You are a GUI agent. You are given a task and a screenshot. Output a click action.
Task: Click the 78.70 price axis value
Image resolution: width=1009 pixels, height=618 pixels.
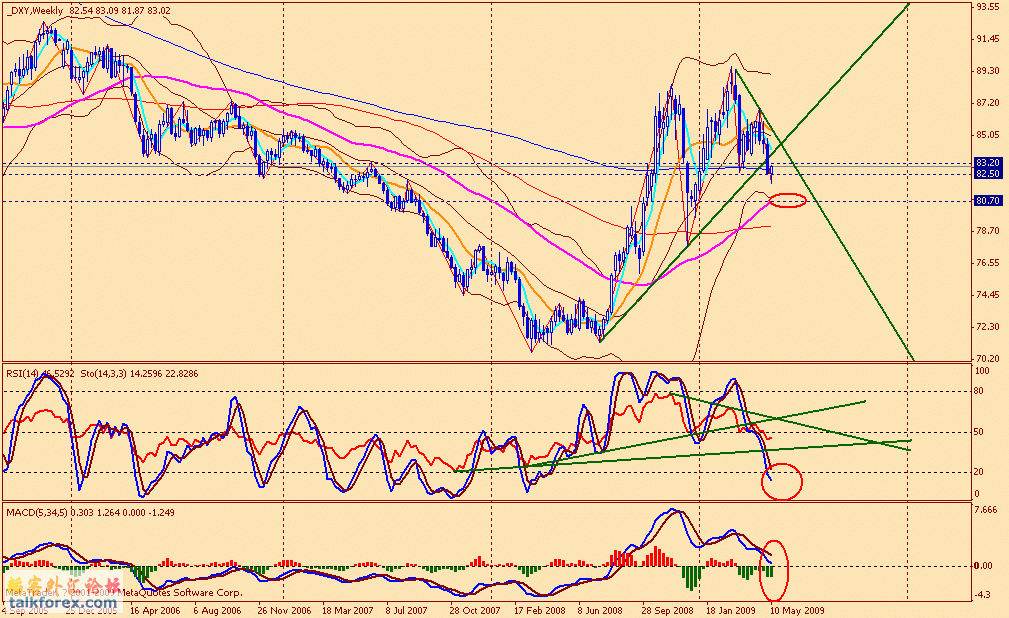click(x=988, y=230)
